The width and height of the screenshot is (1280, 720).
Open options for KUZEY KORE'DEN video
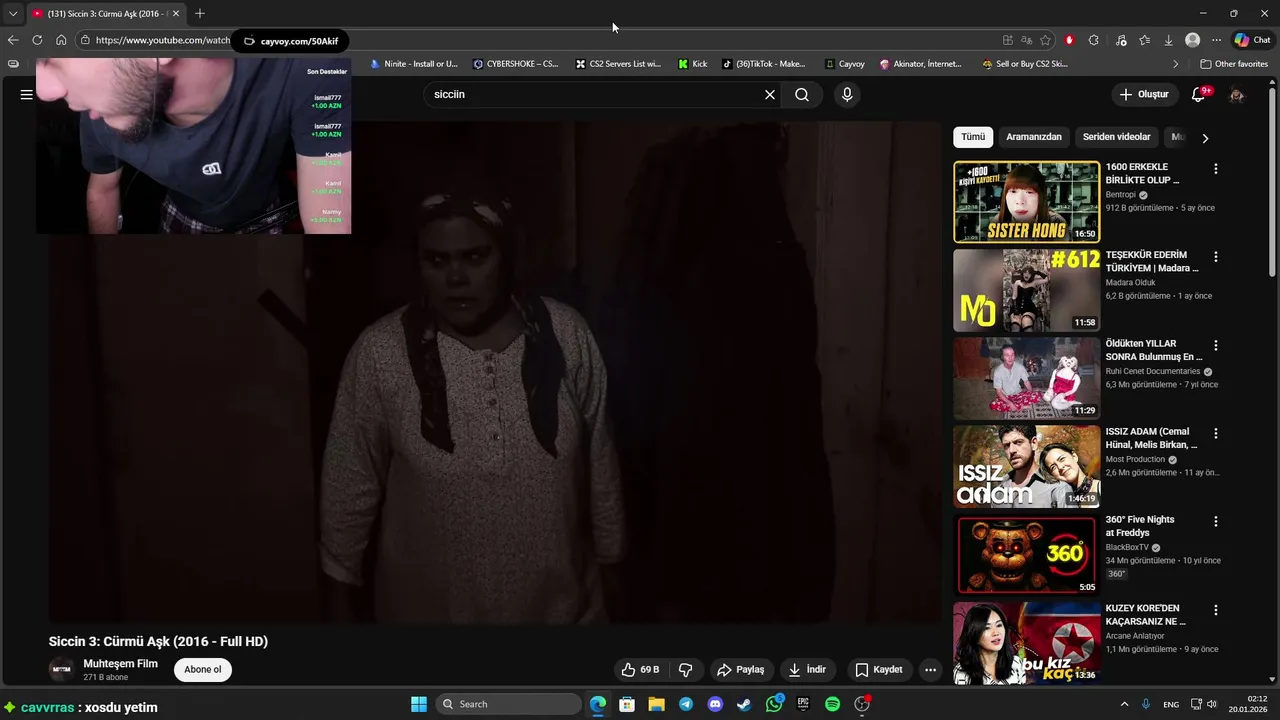point(1216,609)
